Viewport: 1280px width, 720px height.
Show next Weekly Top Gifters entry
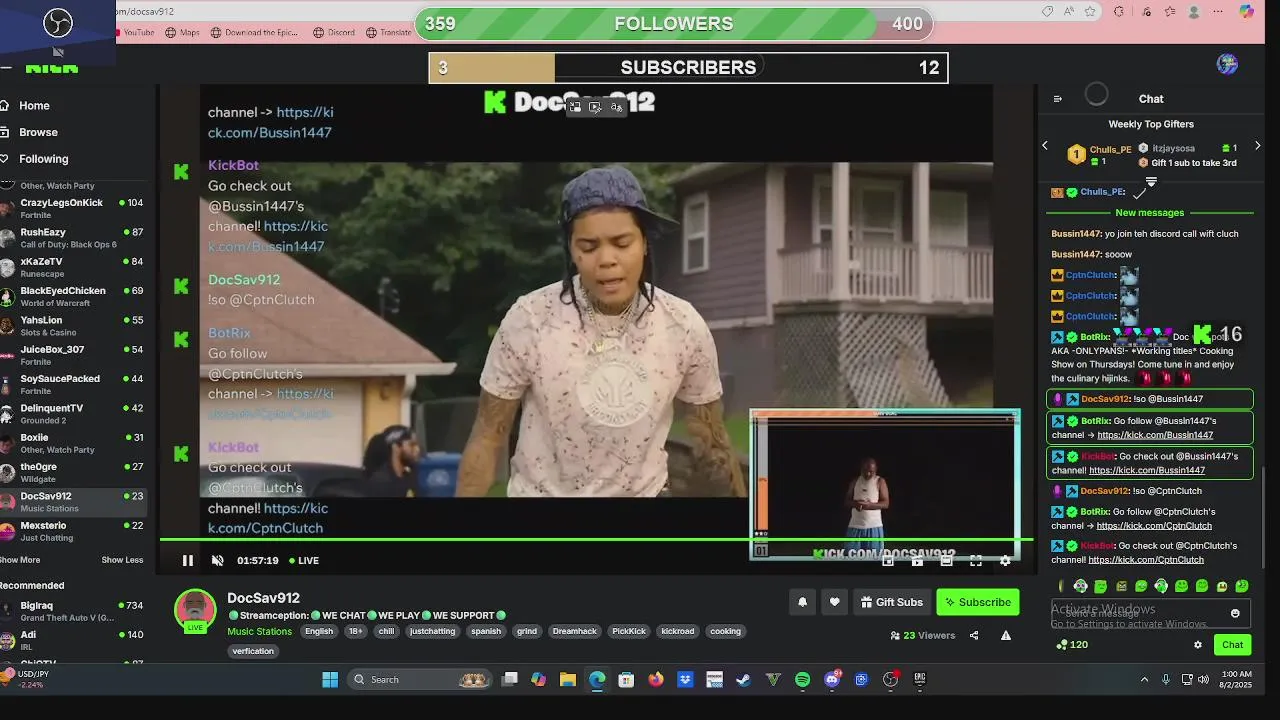(1257, 146)
